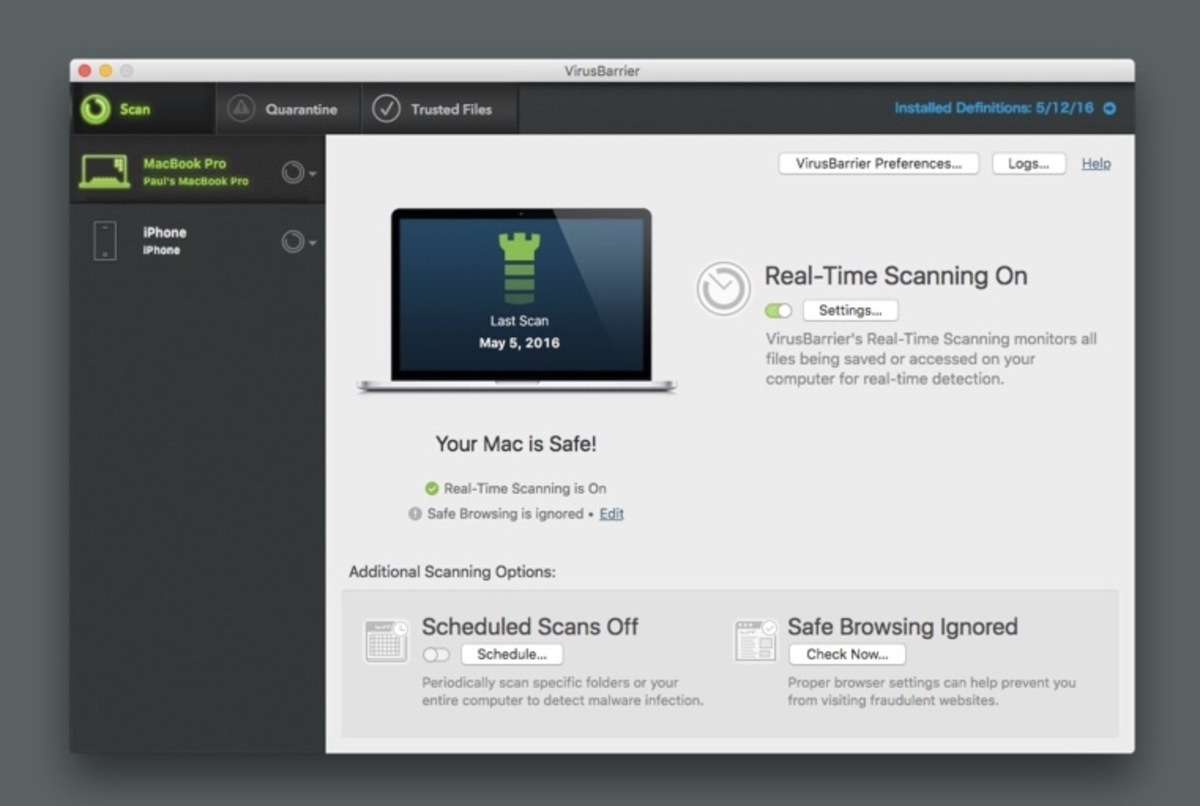Open the Scan tab
This screenshot has height=806, width=1200.
pos(142,109)
